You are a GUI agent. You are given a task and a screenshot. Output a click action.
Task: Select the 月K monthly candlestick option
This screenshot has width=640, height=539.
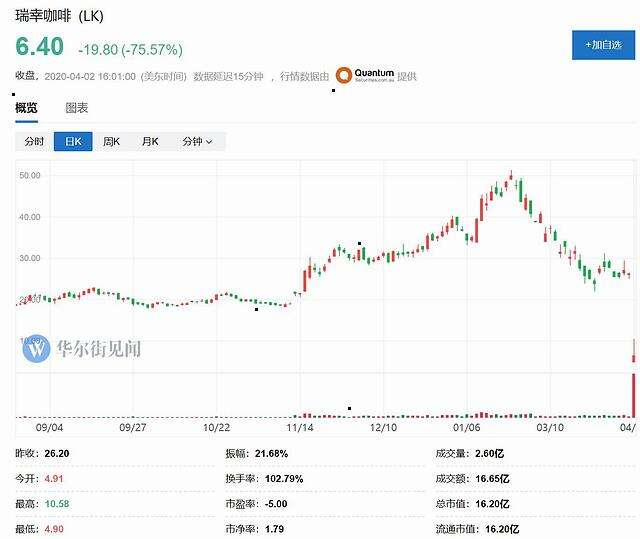pos(150,142)
